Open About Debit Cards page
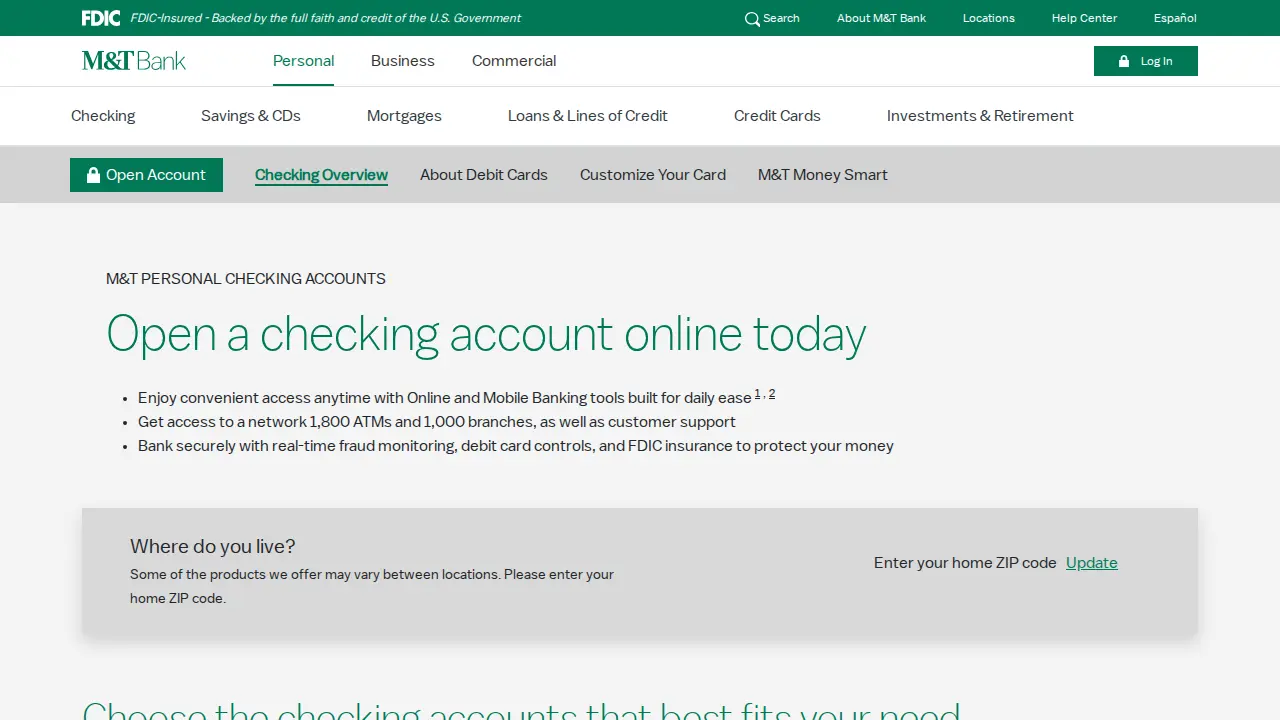The width and height of the screenshot is (1280, 720). coord(484,175)
